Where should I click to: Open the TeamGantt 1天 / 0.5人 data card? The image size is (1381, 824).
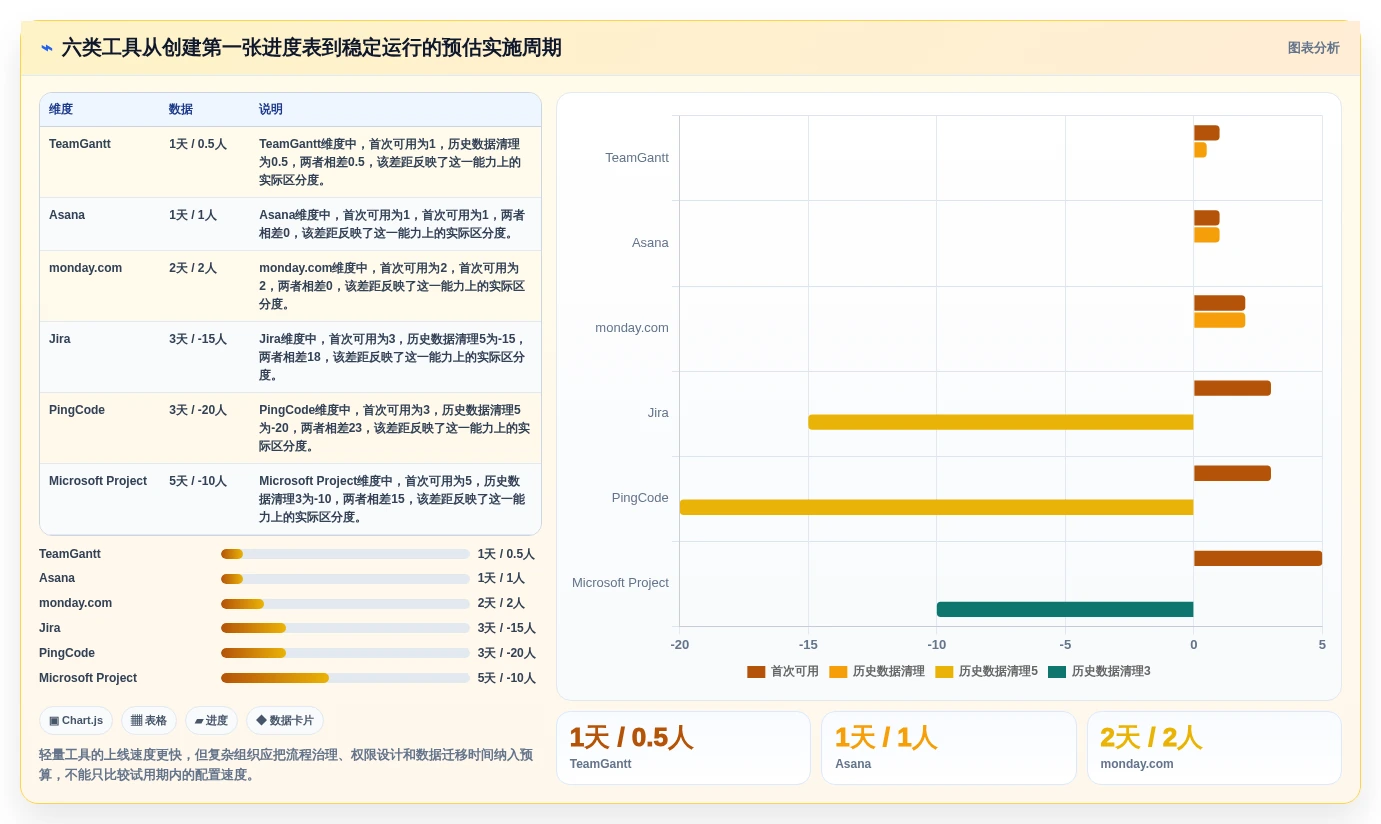(x=683, y=748)
